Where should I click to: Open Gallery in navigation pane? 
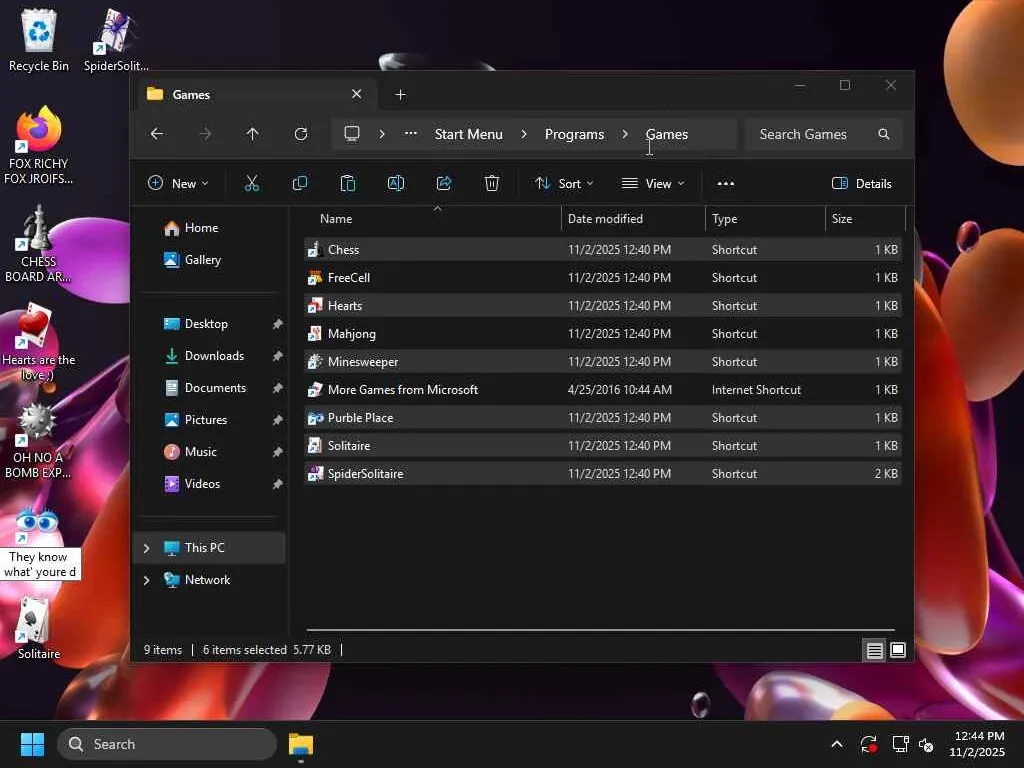click(202, 260)
